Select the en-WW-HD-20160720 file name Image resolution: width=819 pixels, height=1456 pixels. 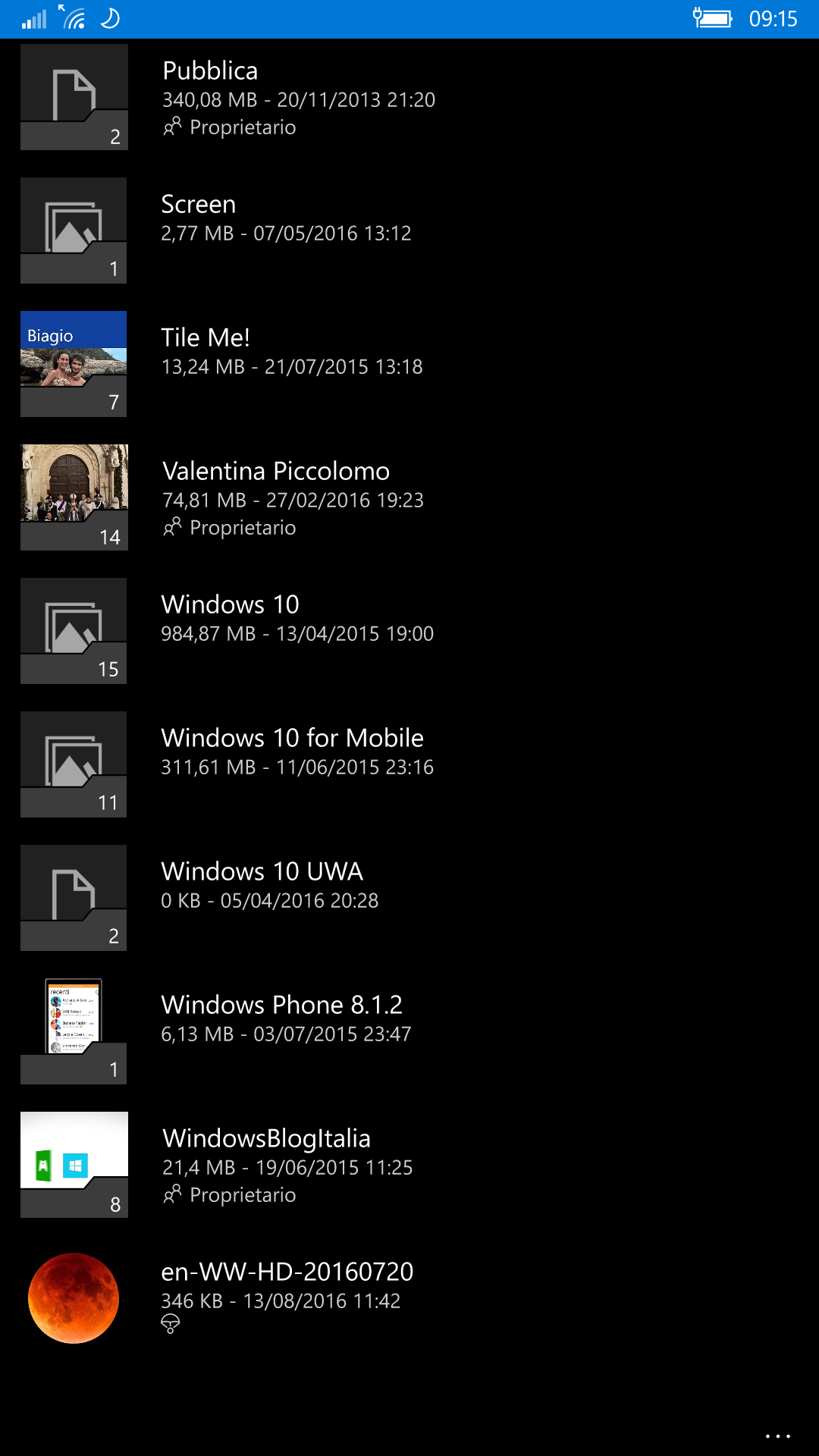[x=287, y=1272]
